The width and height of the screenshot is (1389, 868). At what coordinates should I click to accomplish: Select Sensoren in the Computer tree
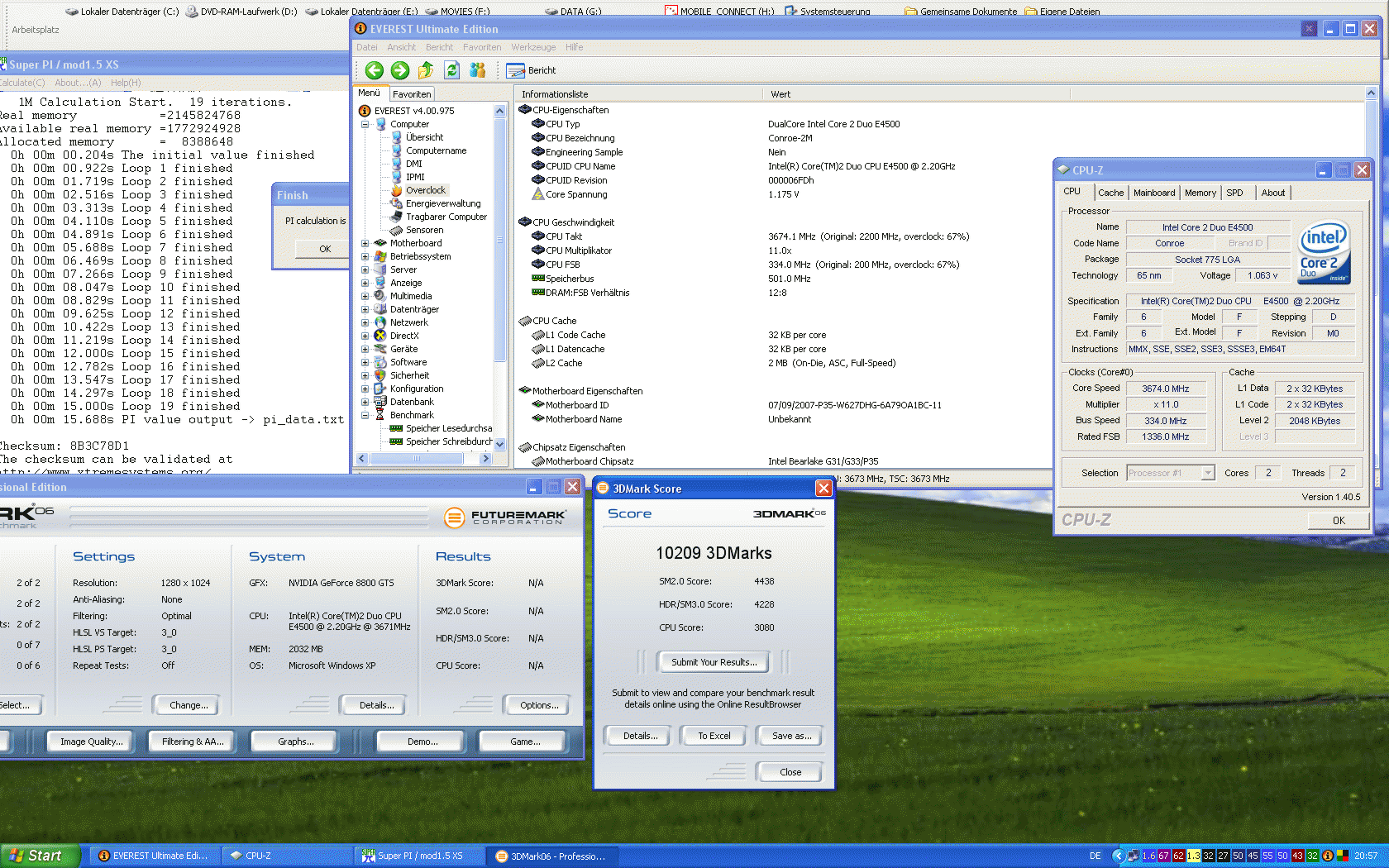tap(424, 230)
